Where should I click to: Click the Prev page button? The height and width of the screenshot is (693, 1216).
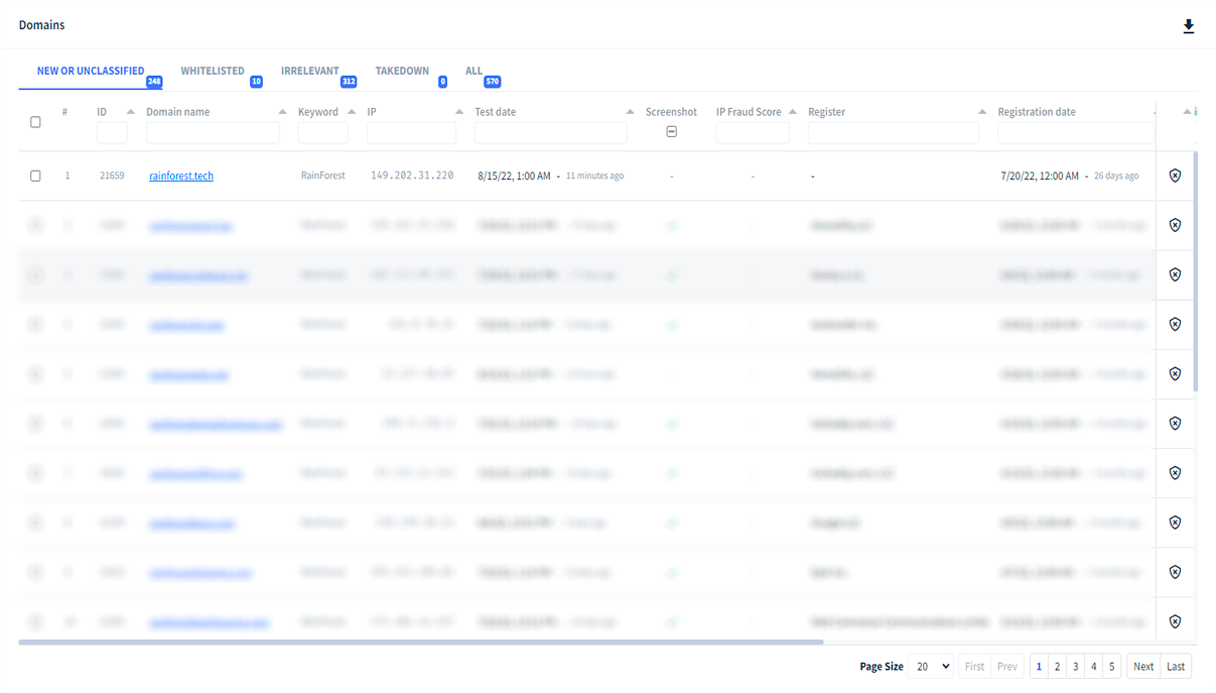[1007, 666]
